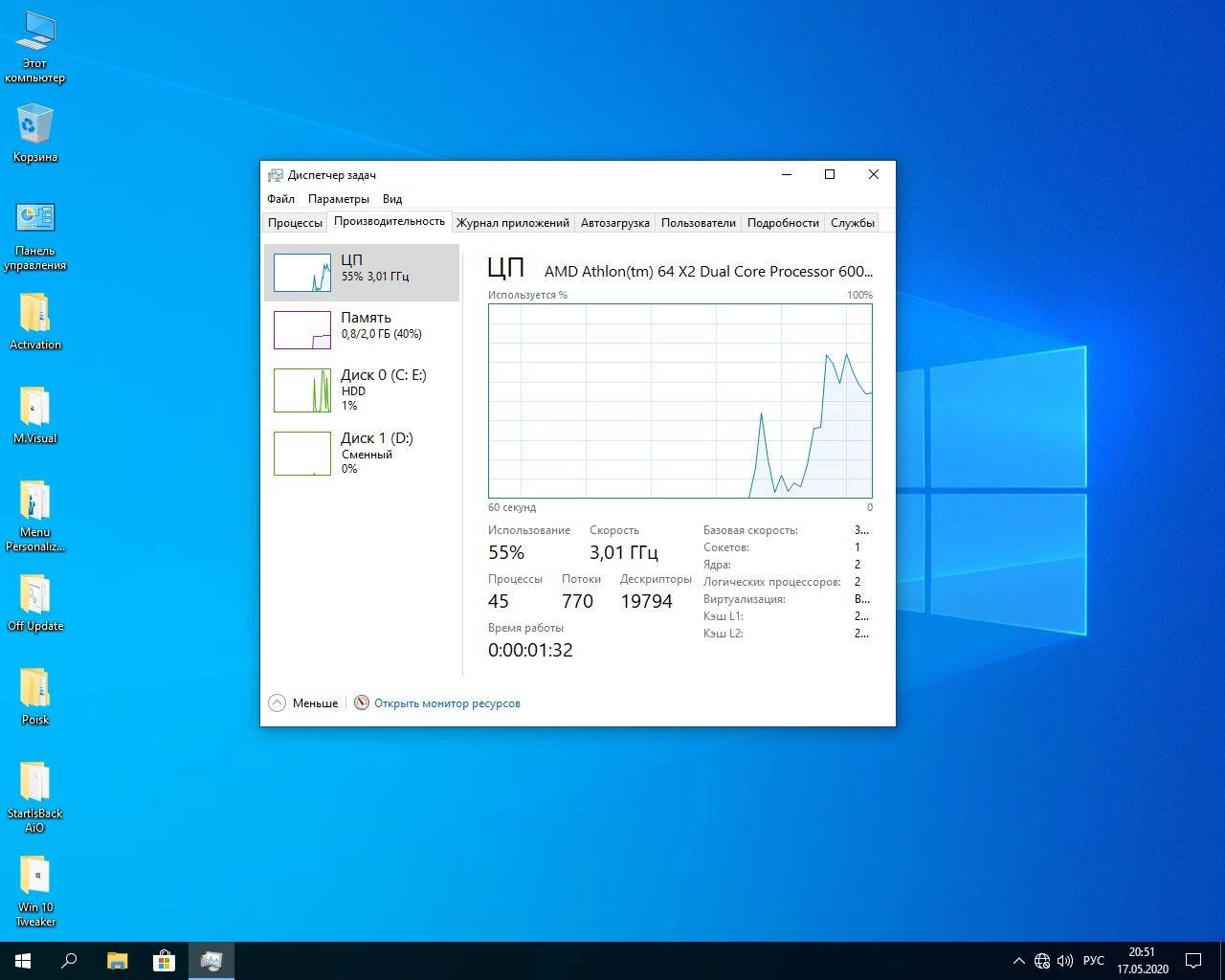Maximize the Task Manager window
The image size is (1225, 980).
[830, 174]
